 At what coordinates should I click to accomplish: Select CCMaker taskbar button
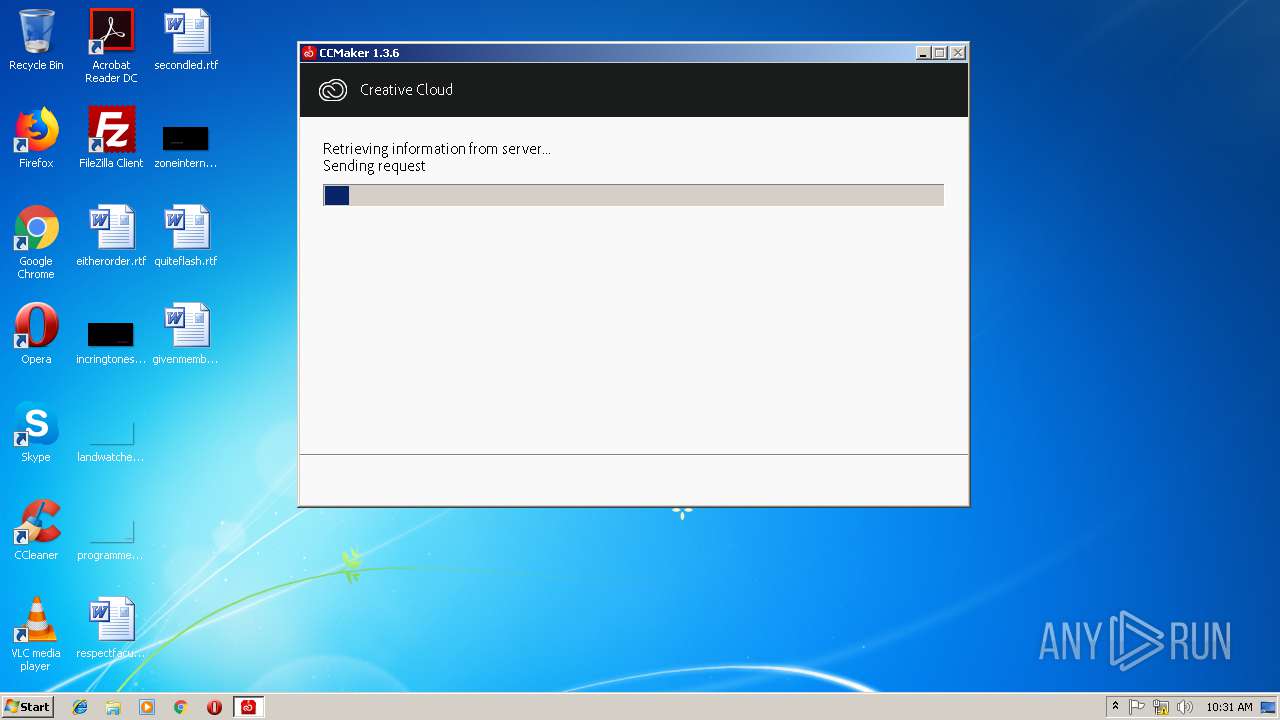(248, 707)
